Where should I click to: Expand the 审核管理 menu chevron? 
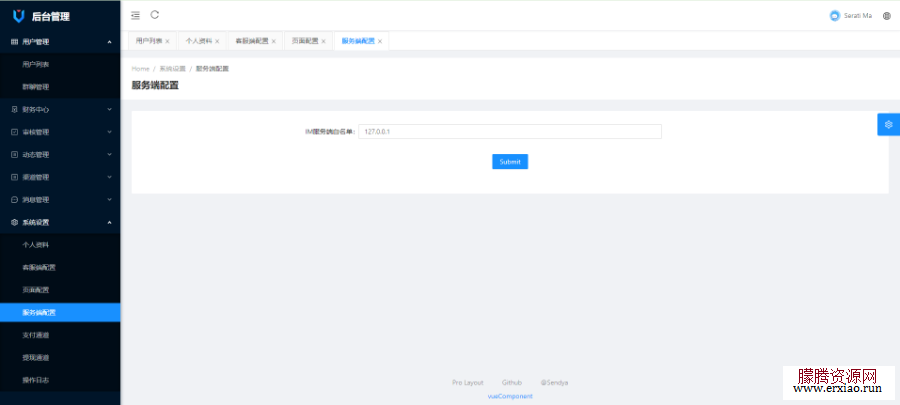click(x=109, y=132)
